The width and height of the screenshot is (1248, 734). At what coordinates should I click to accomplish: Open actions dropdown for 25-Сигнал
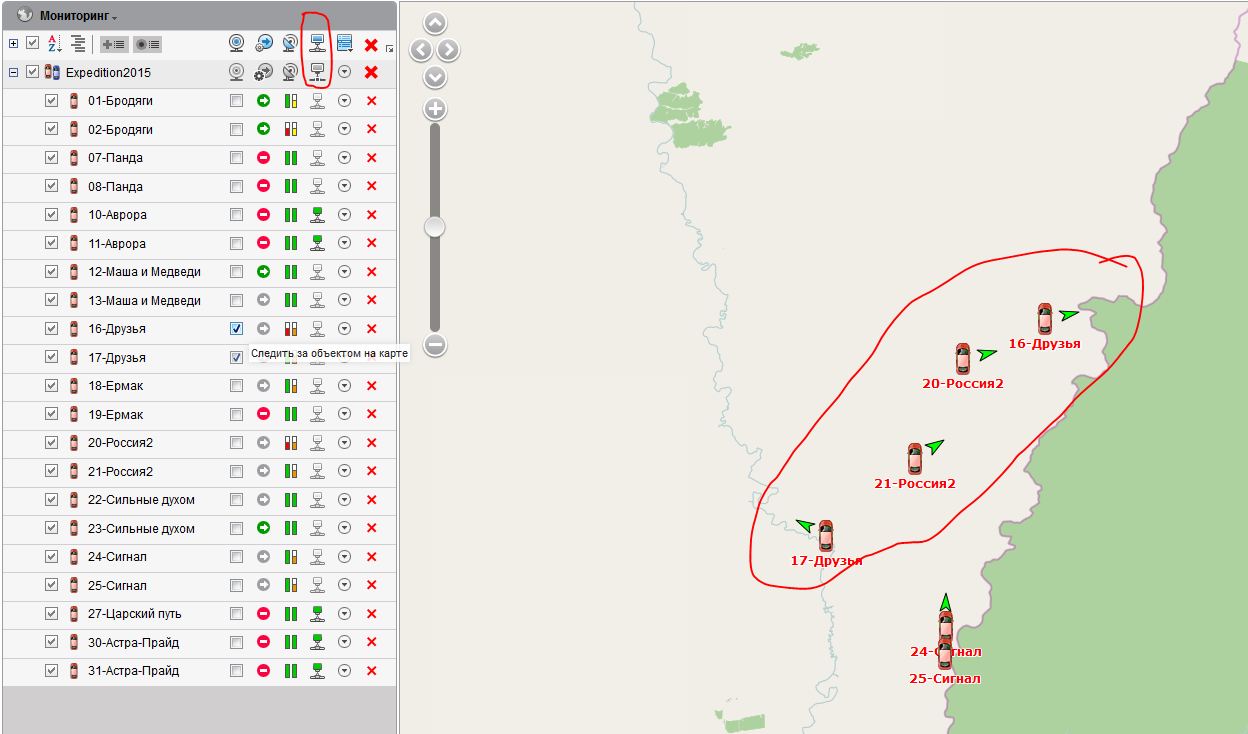point(345,585)
